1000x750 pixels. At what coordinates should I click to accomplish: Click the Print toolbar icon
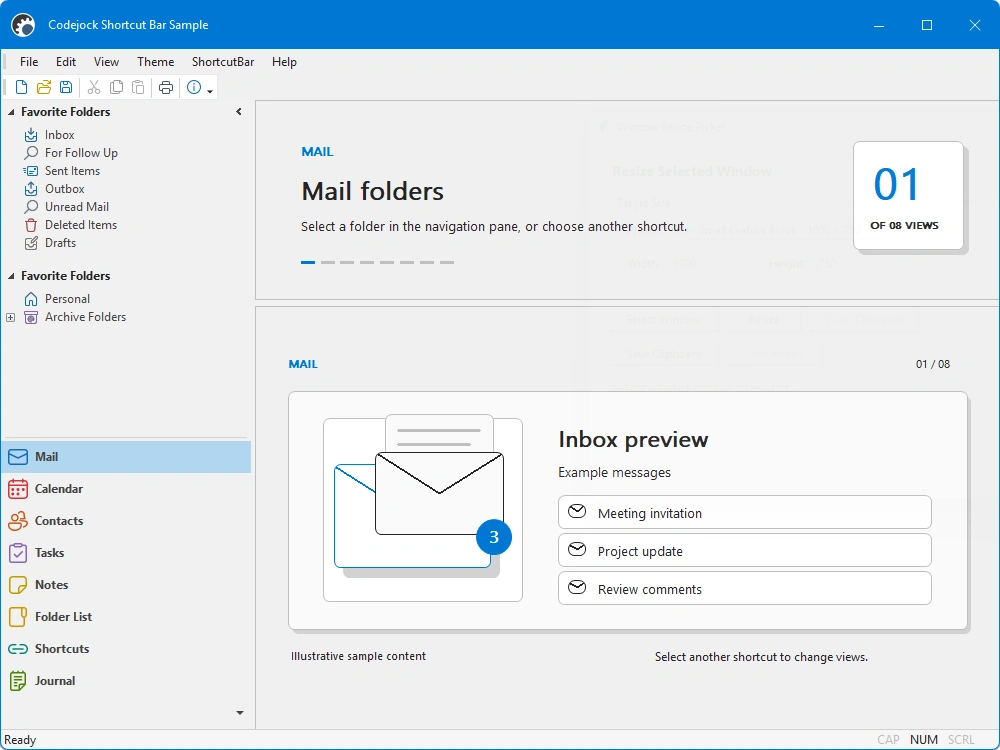point(166,87)
